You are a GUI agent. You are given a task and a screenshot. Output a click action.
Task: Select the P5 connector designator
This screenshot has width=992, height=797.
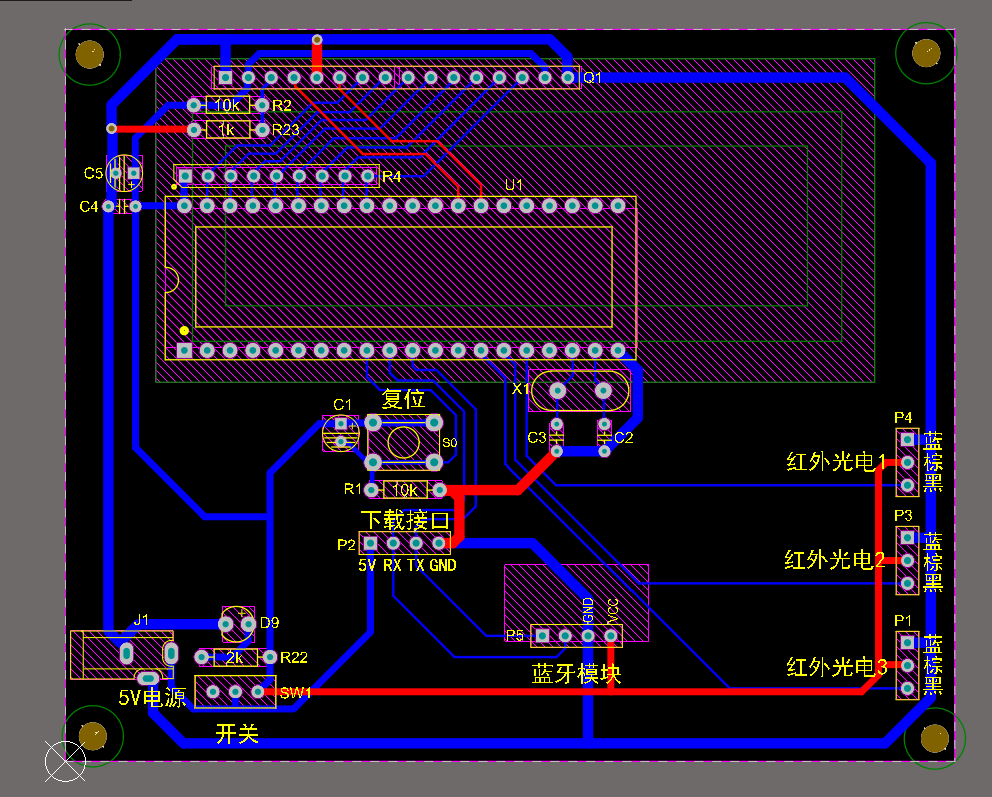click(515, 635)
